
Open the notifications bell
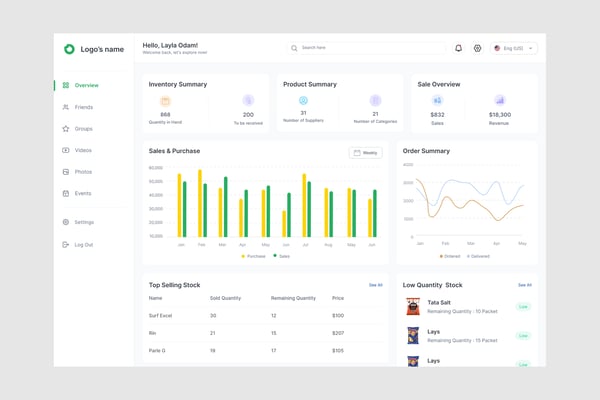pos(458,48)
